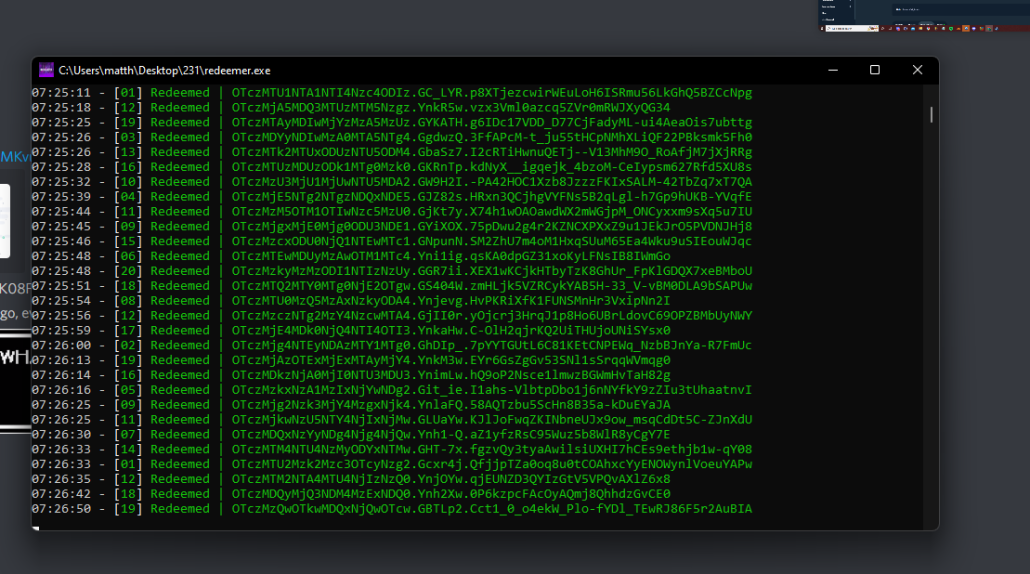This screenshot has height=574, width=1030.
Task: Click the token starting OTczMzkyMzMzODI1NTIzNzUy
Action: (491, 271)
